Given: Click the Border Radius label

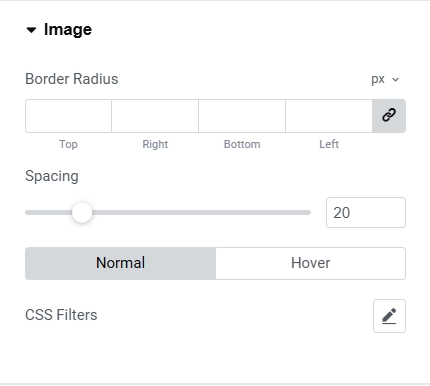Looking at the screenshot, I should 72,79.
